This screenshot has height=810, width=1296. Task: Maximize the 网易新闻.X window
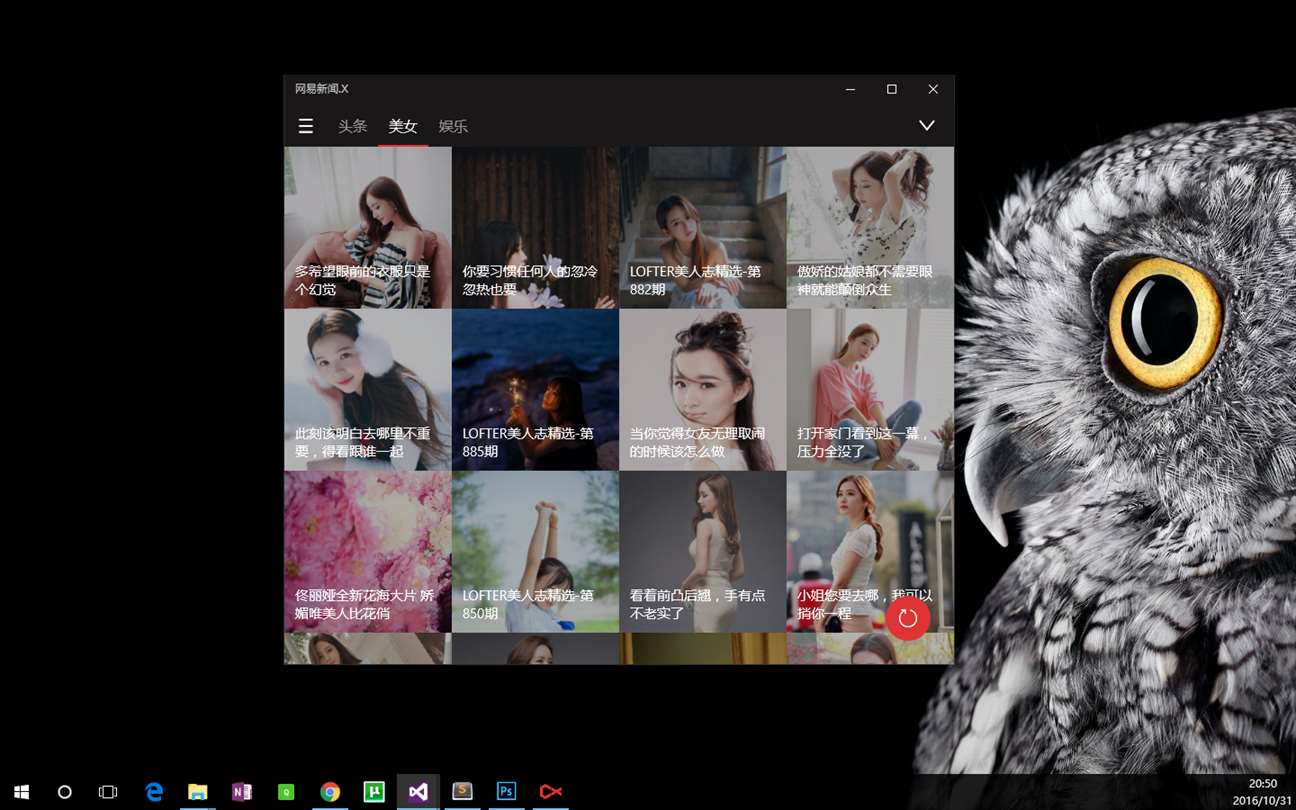(x=892, y=89)
